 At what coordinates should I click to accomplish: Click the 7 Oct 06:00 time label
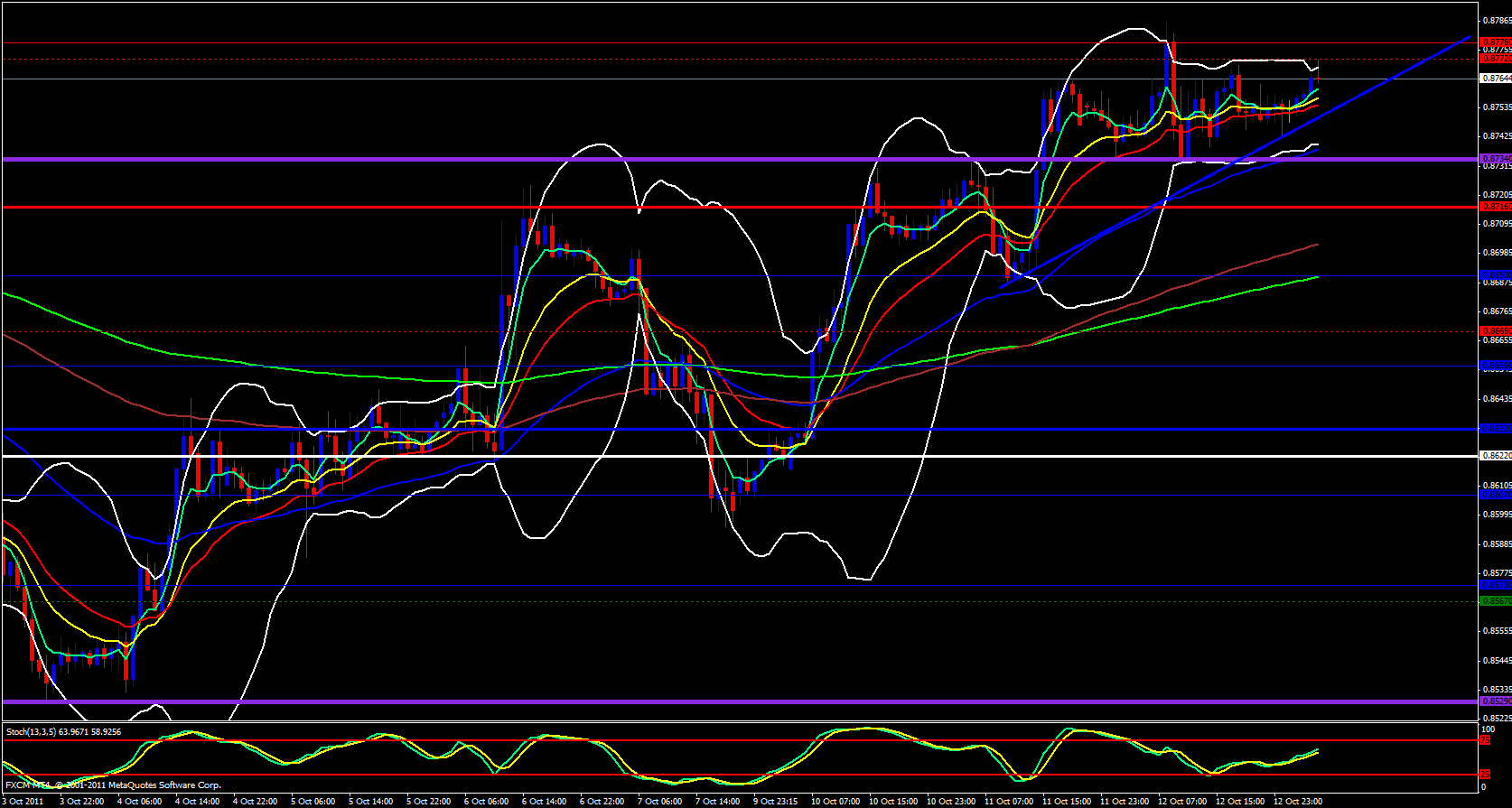pos(659,801)
